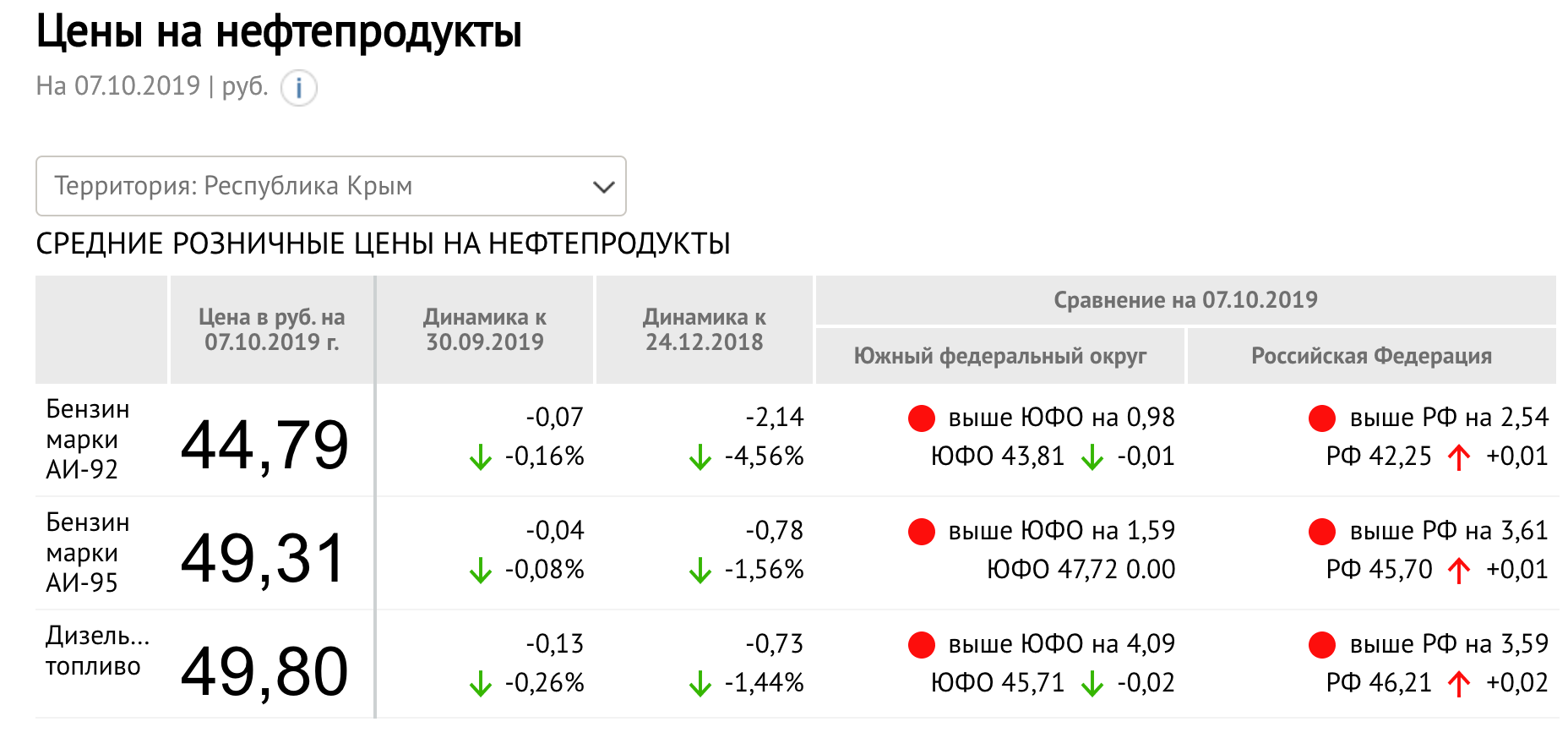Click red up arrow beside РФ 46,21

pos(1459,683)
